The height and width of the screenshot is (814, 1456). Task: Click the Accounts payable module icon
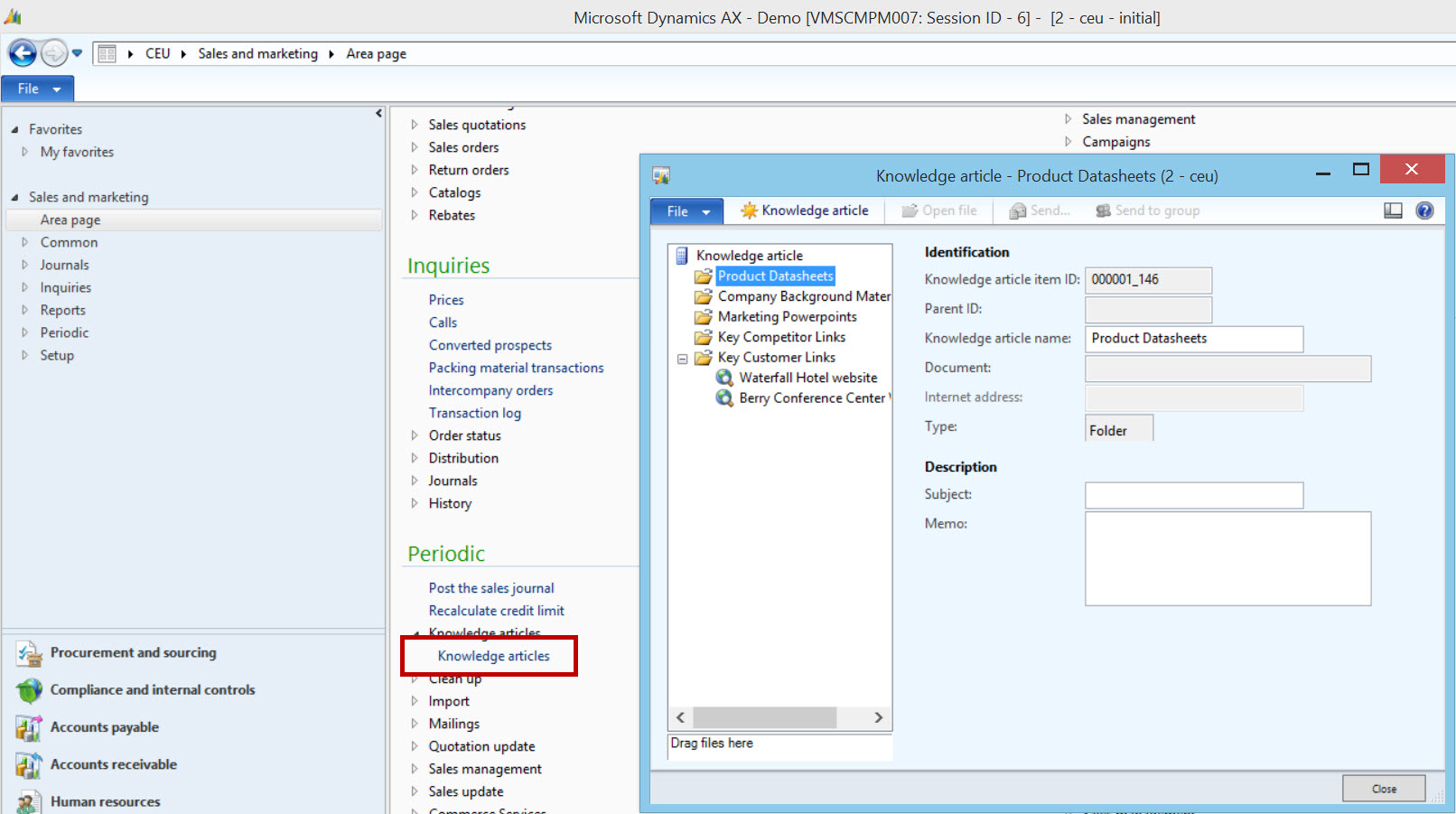coord(29,727)
